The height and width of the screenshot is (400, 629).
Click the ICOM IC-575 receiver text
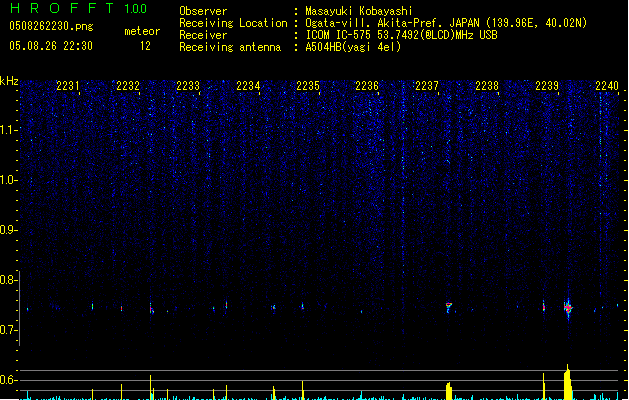[x=401, y=35]
